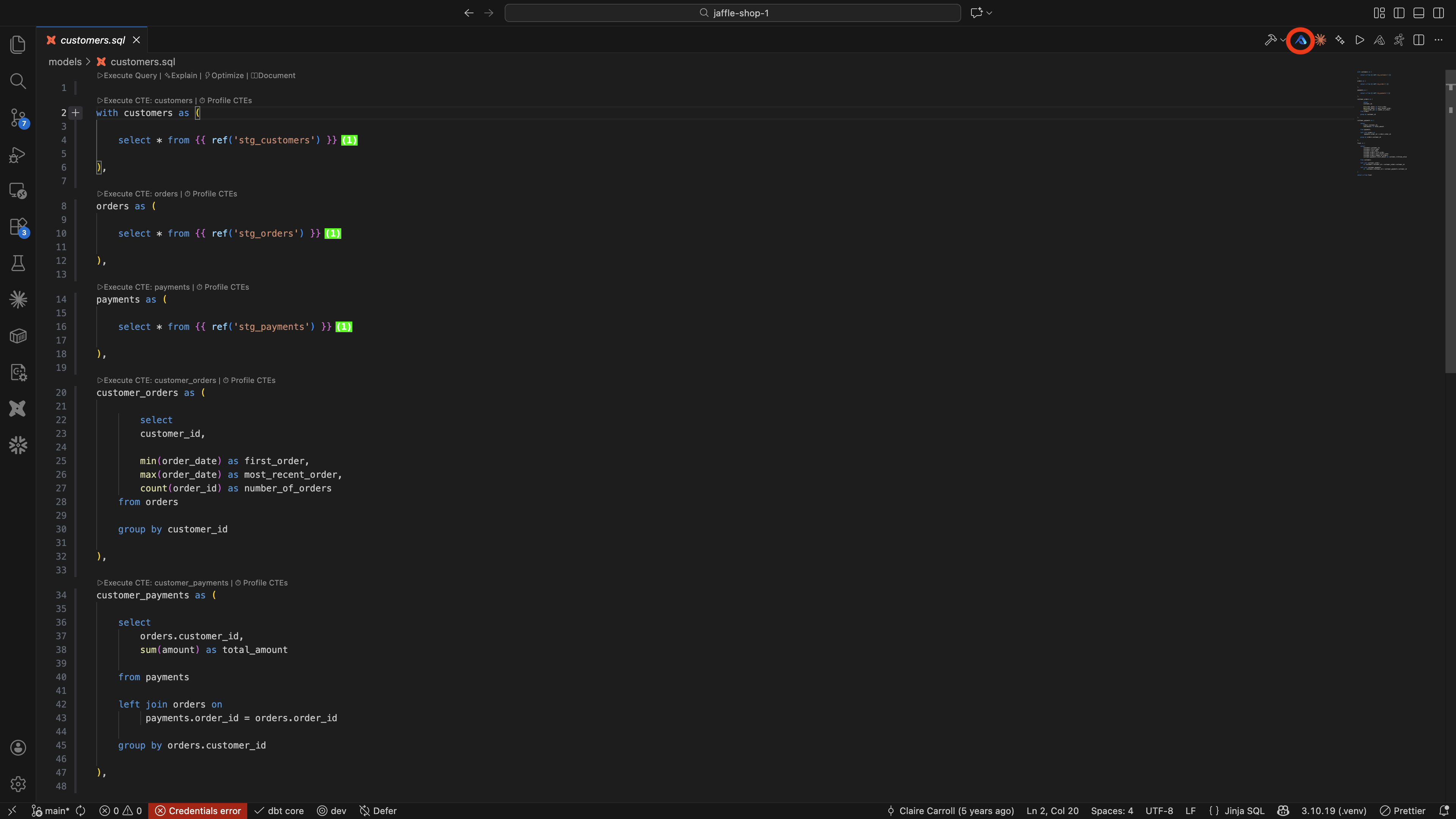Open the dbt Power User sidebar view

tap(18, 408)
